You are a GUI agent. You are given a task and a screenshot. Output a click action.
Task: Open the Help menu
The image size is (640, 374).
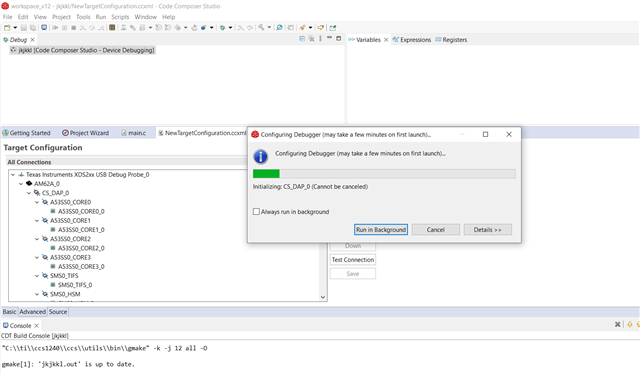pos(168,17)
